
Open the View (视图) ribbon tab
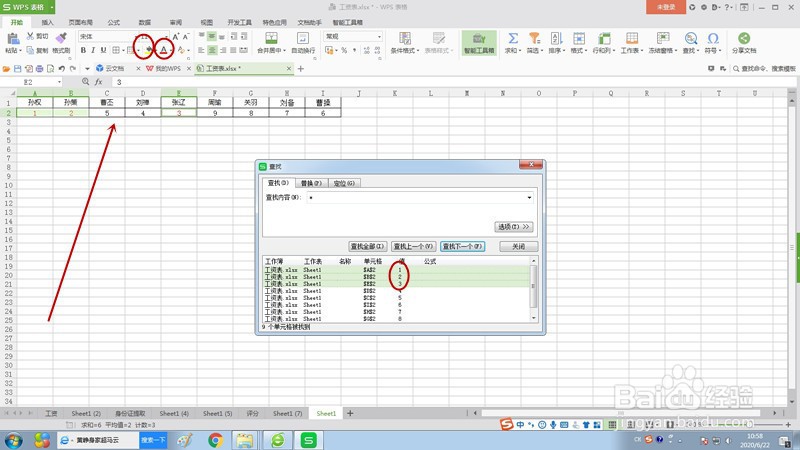pos(207,22)
